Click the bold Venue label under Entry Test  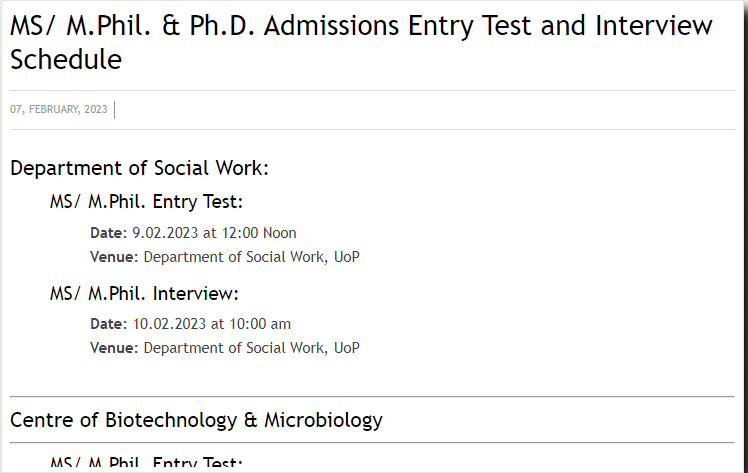(x=114, y=257)
